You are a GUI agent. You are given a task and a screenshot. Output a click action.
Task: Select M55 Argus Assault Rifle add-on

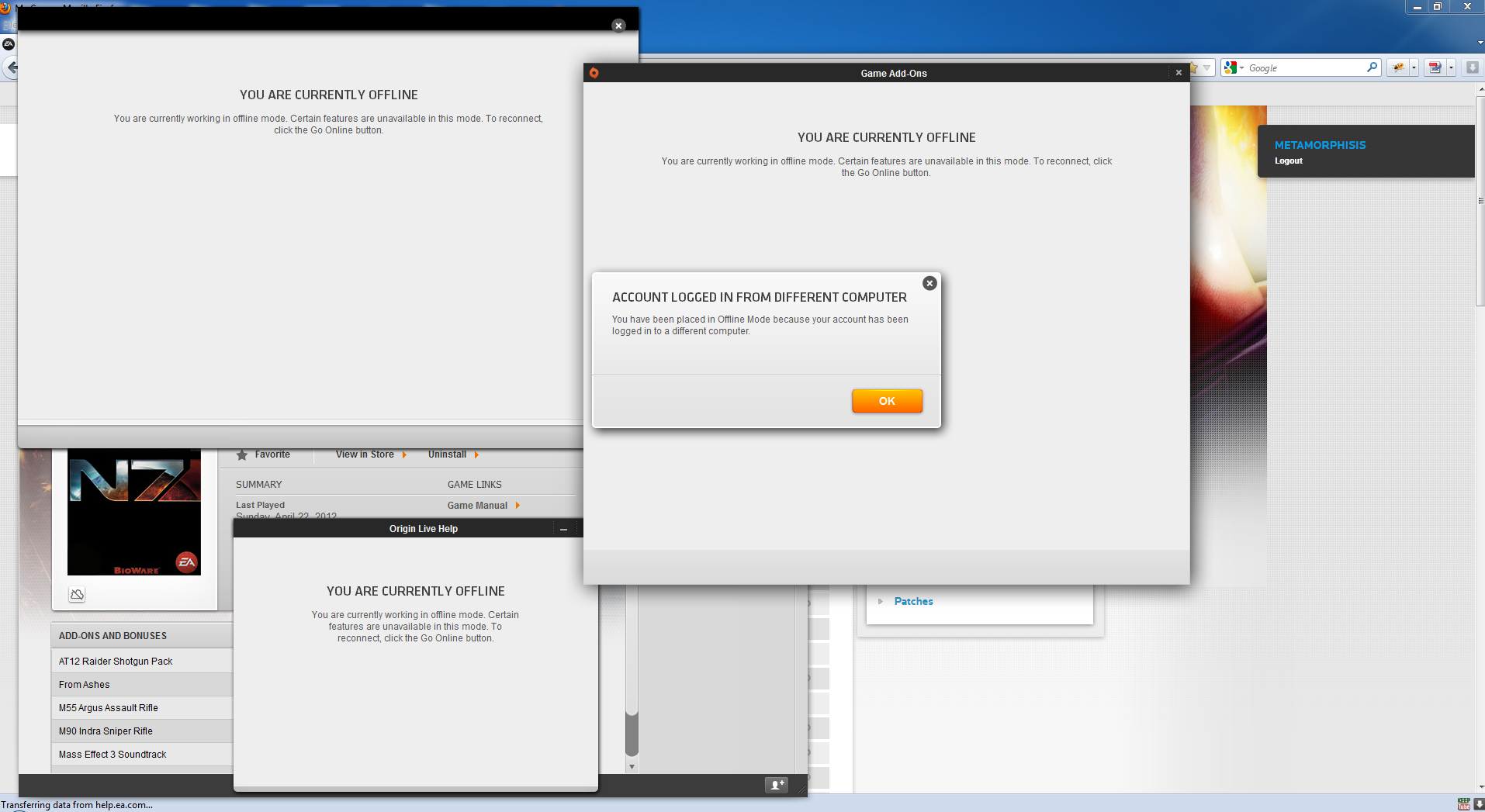(x=142, y=708)
